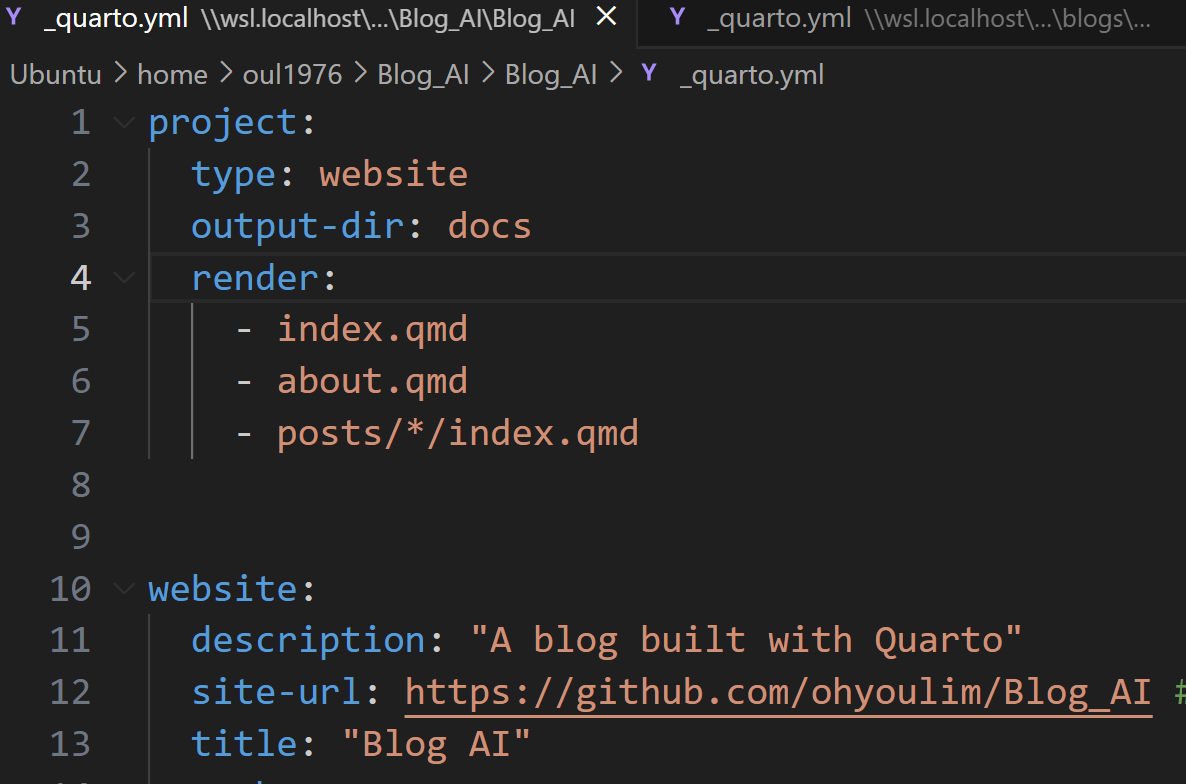1186x784 pixels.
Task: Click the about.qmd render entry
Action: pyautogui.click(x=372, y=381)
